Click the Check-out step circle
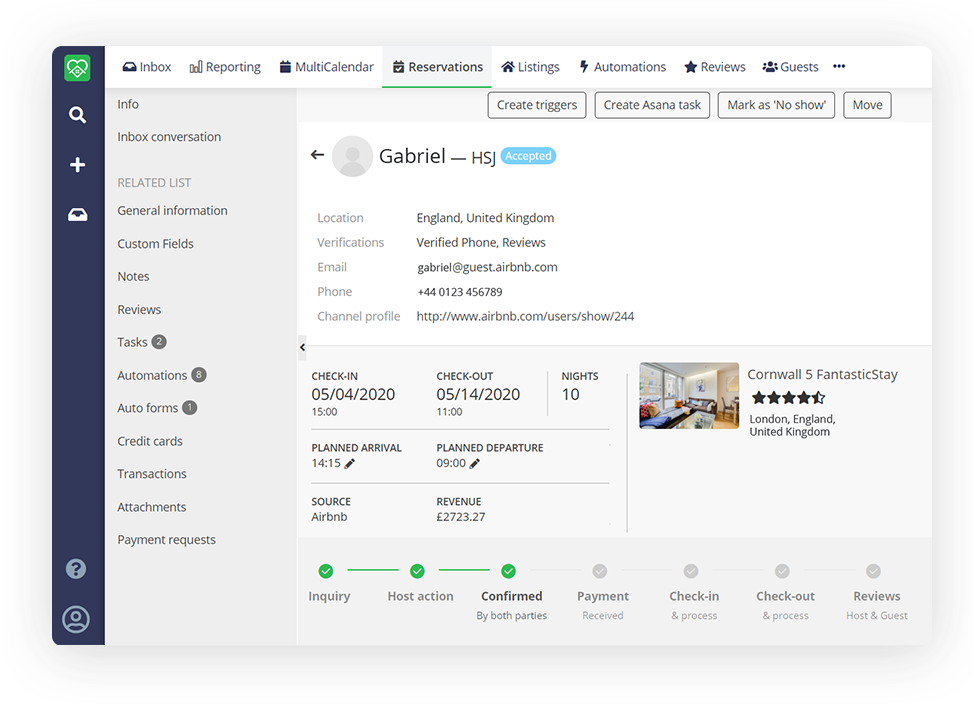This screenshot has height=704, width=973. pyautogui.click(x=782, y=571)
